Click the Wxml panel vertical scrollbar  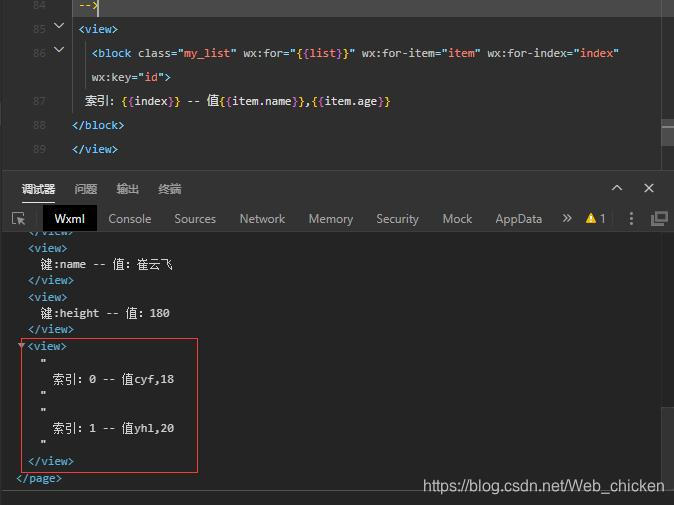668,448
